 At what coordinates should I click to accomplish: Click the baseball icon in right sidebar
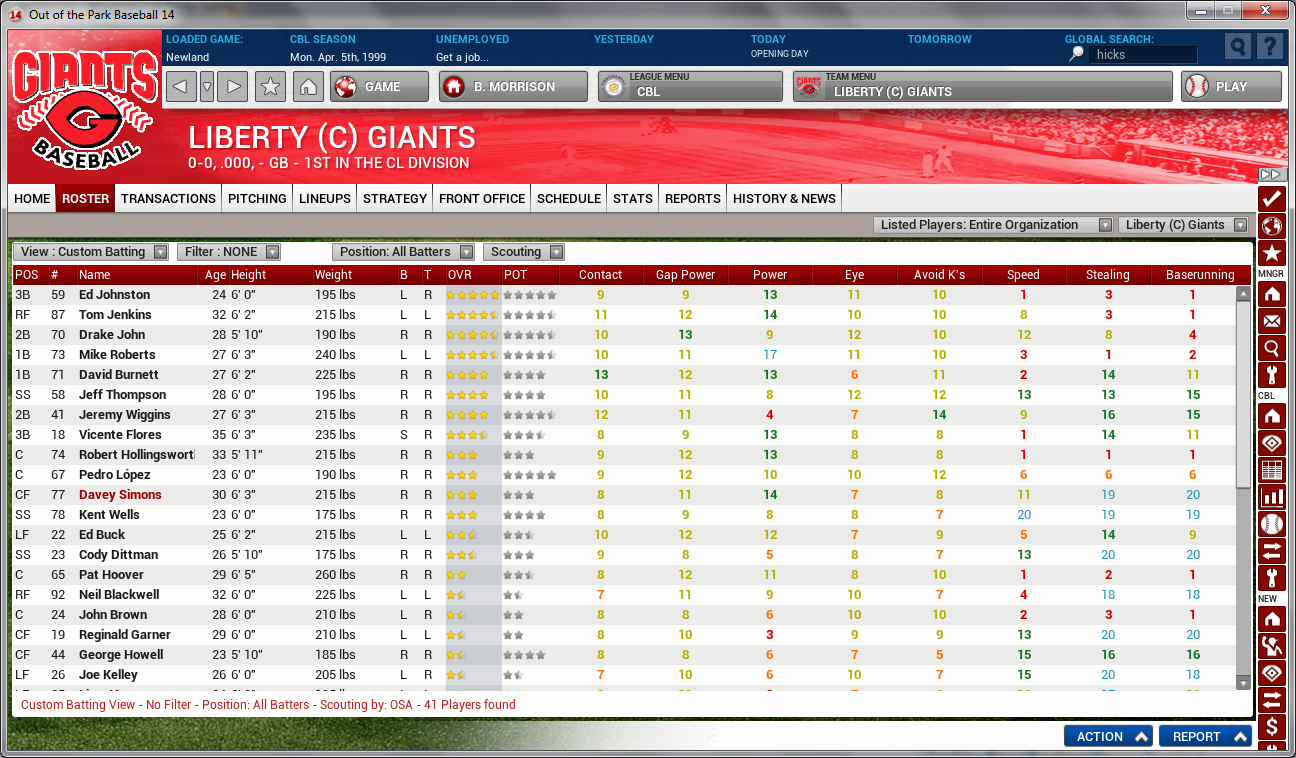1272,524
